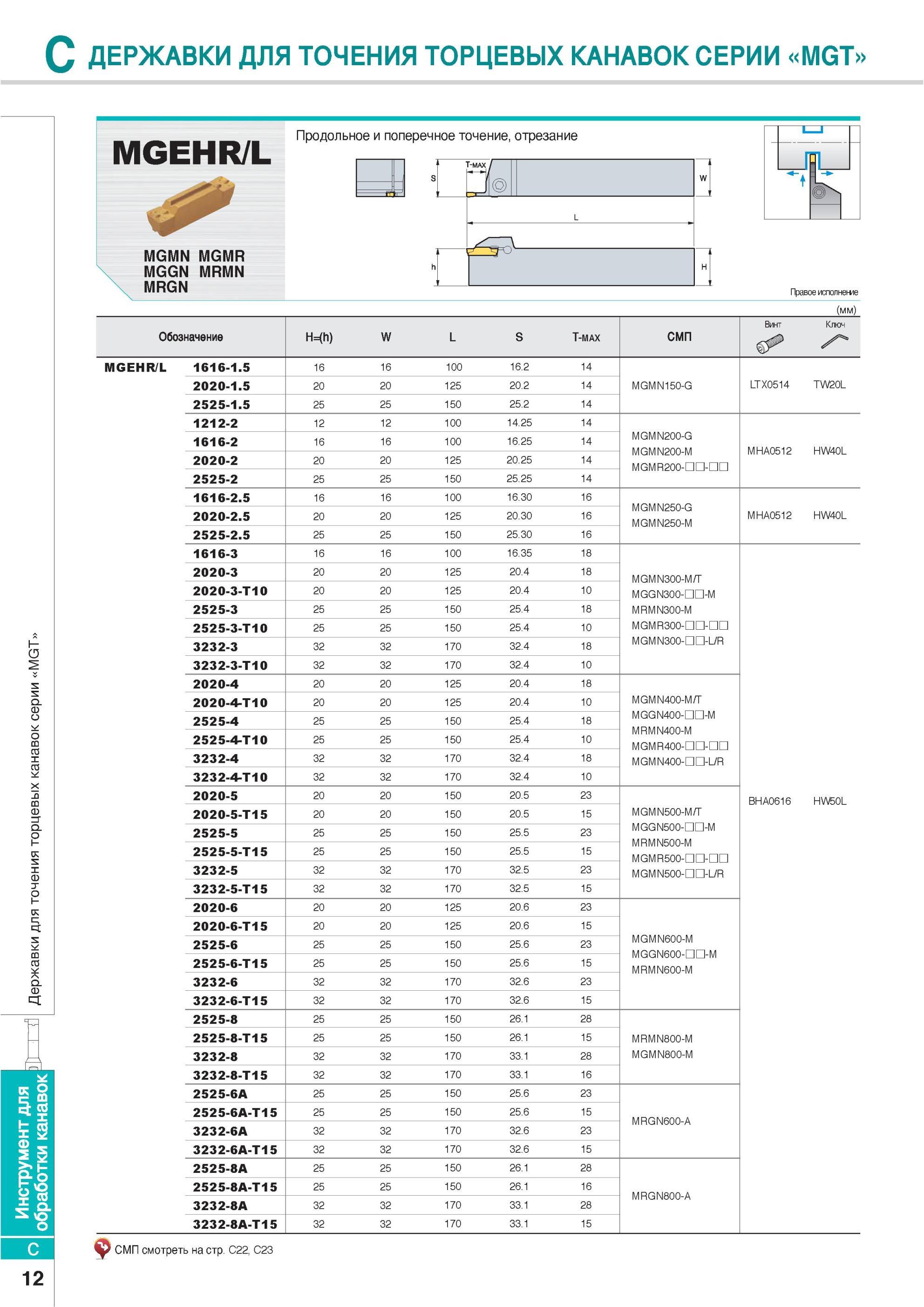
Task: Click the 'Продольное и поперечное точение, отрезание' description
Action: coord(437,136)
